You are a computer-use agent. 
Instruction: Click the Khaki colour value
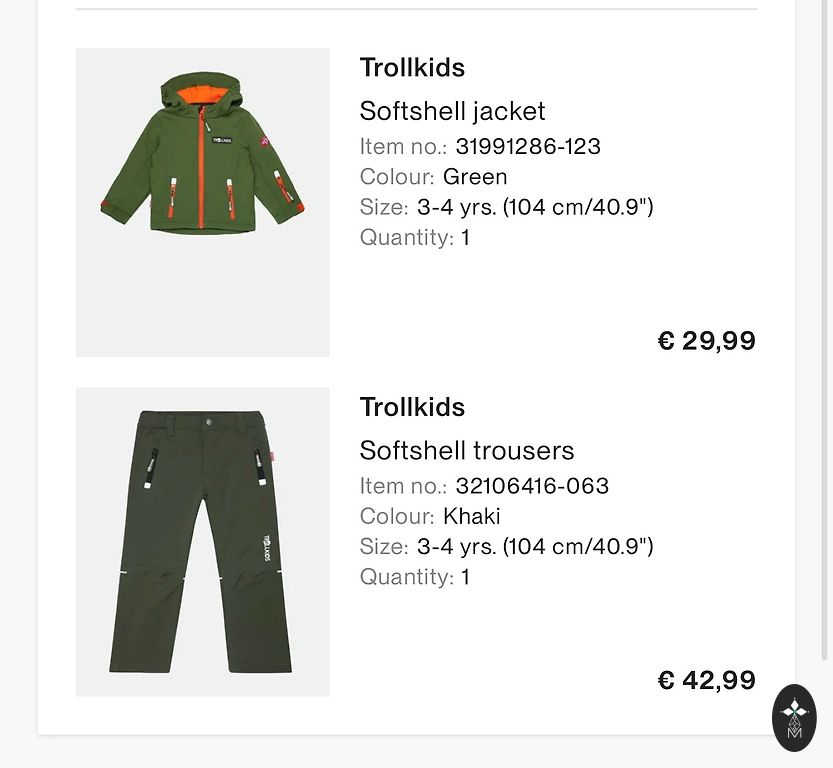tap(472, 516)
